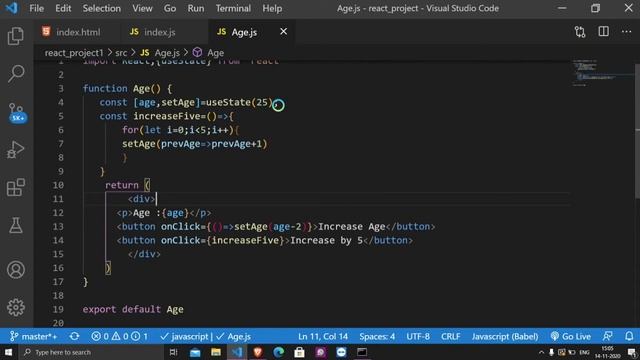640x360 pixels.
Task: Open the View menu
Action: pyautogui.click(x=142, y=8)
